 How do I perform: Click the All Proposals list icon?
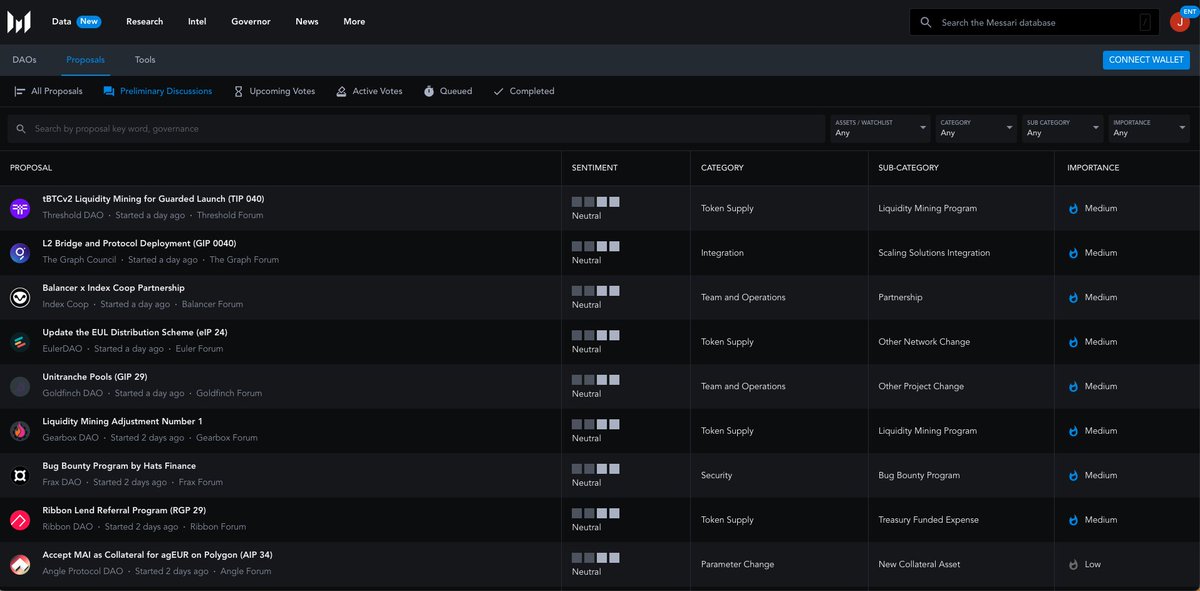tap(20, 91)
